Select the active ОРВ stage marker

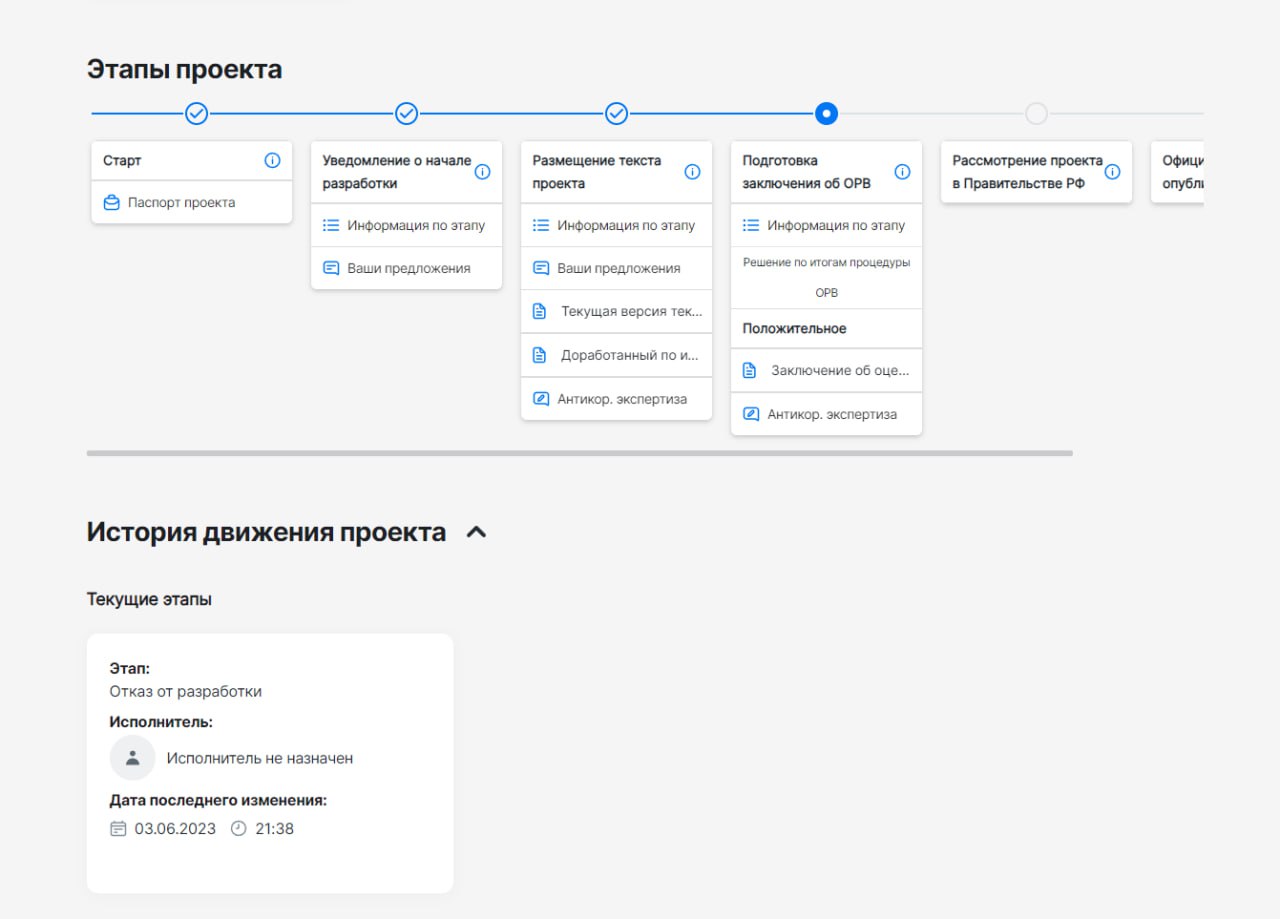pyautogui.click(x=826, y=114)
